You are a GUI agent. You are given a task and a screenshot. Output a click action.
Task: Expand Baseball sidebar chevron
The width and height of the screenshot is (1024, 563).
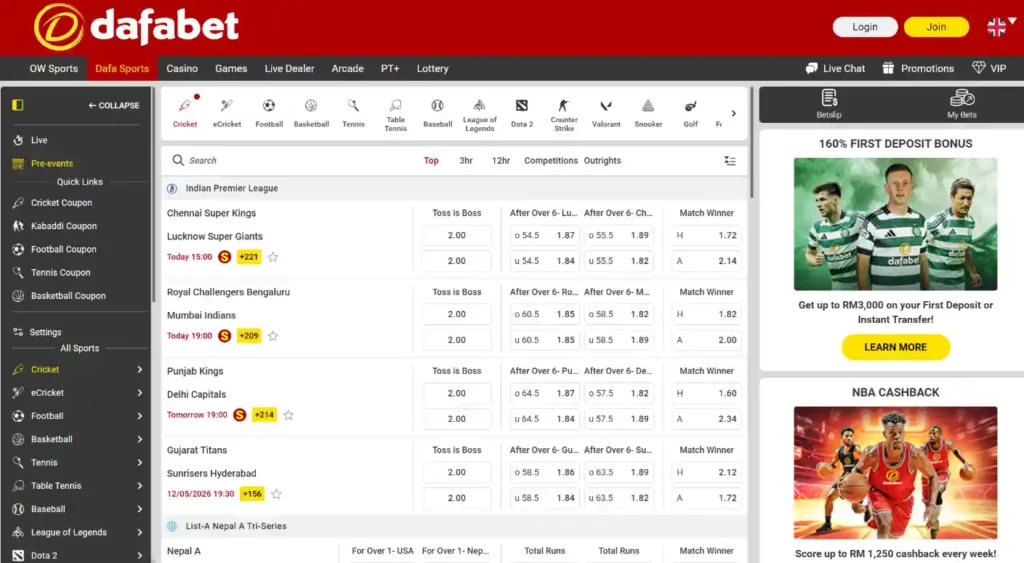point(140,509)
